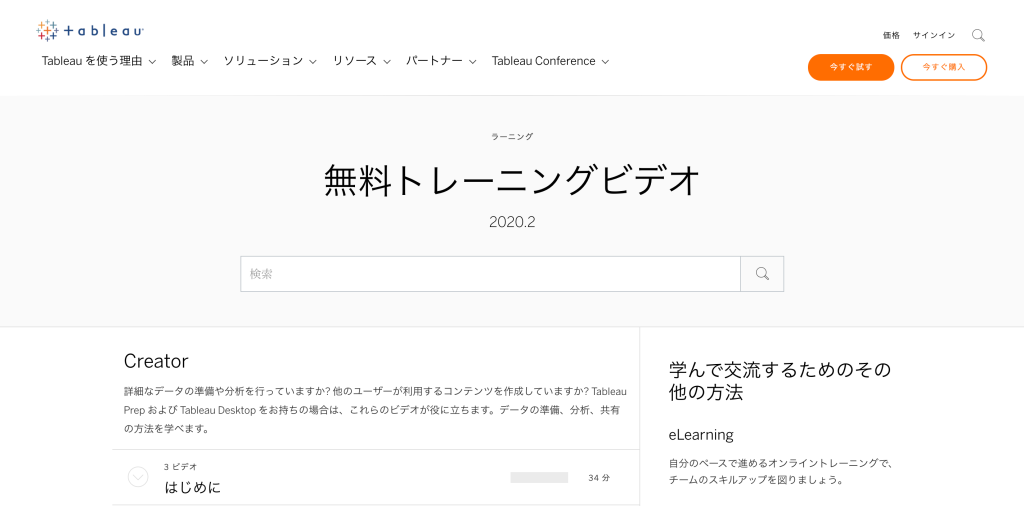
Task: Click the 学んで交流するためのその他の方法 heading
Action: click(x=780, y=381)
